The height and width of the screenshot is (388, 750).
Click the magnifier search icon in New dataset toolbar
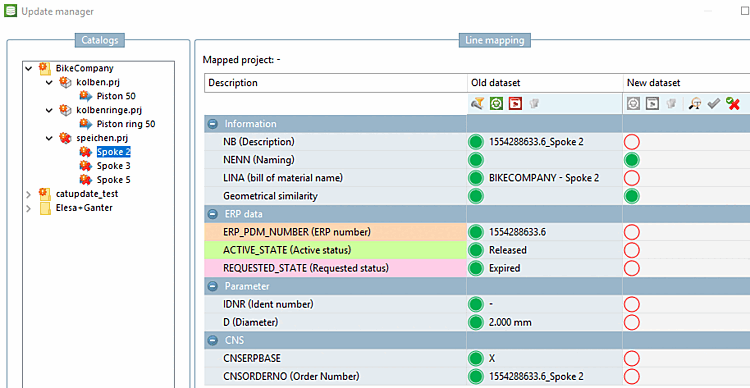point(695,103)
